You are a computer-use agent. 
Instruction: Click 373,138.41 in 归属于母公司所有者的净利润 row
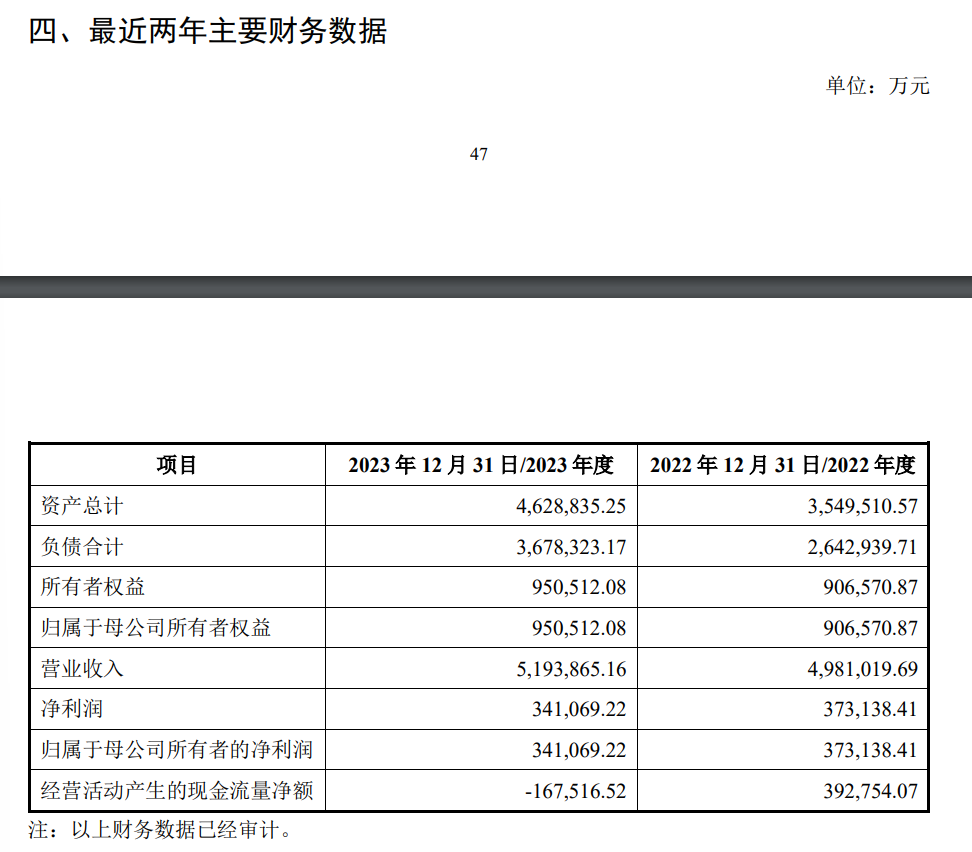[x=870, y=750]
